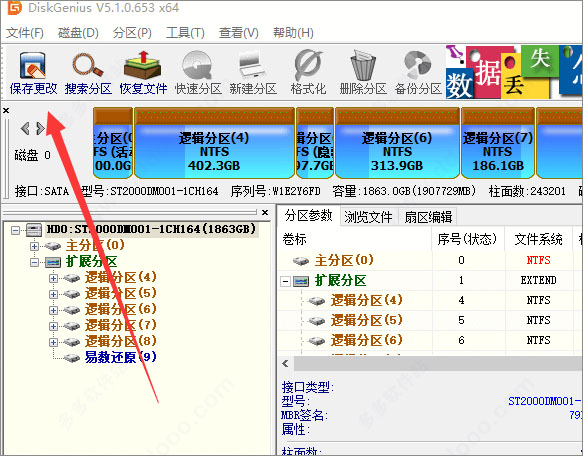This screenshot has height=456, width=583.
Task: Click the MBR签名 label in details
Action: 304,415
